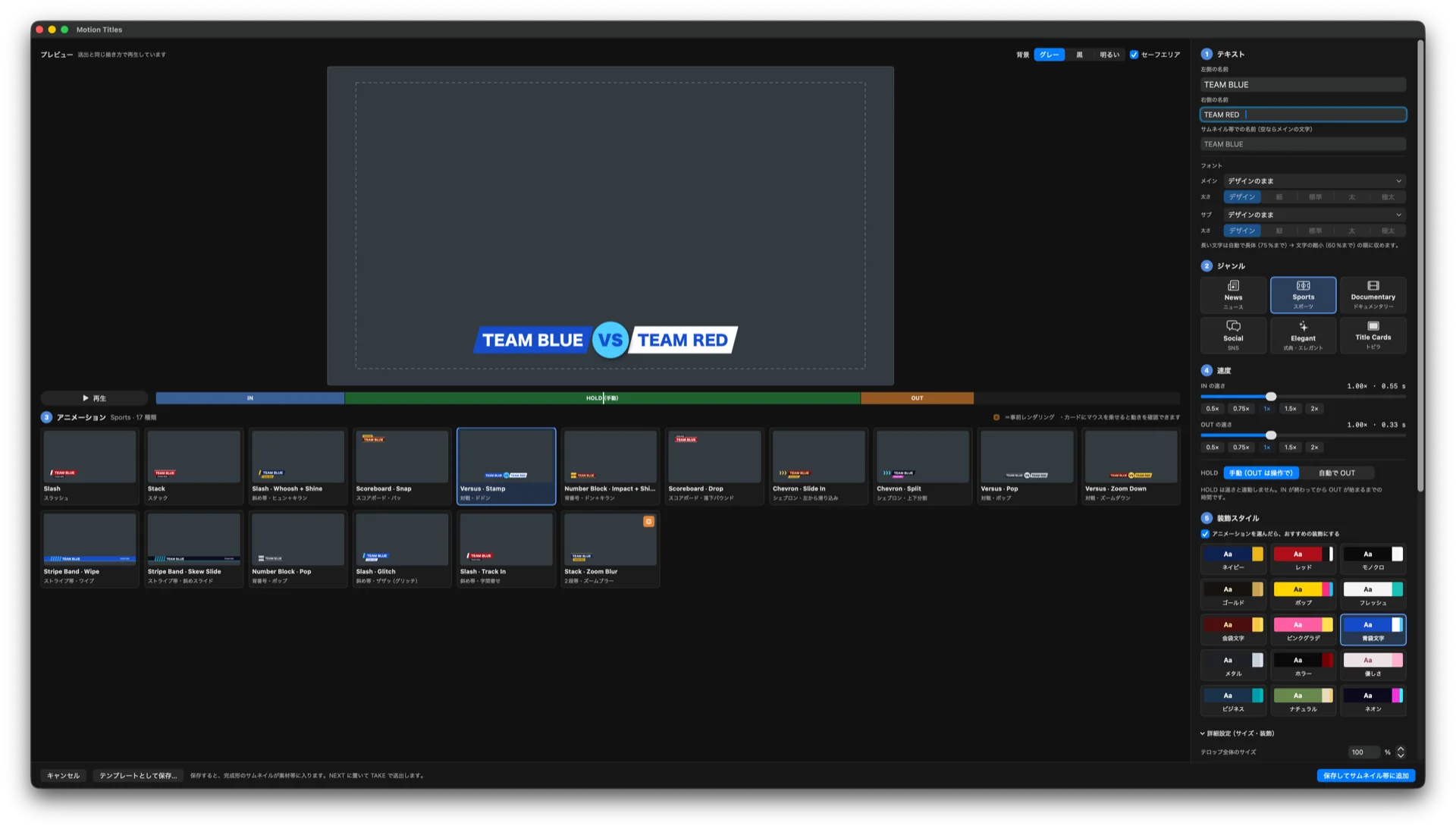Choose the Documentary genre icon

tap(1373, 286)
